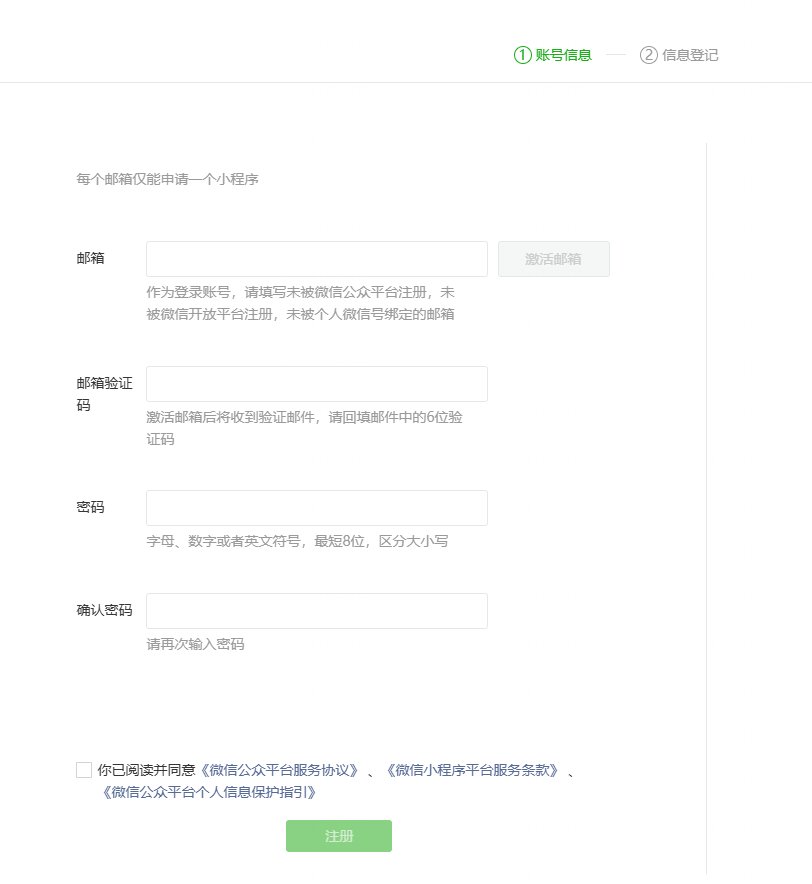
Task: Click the 激活邮箱 button
Action: [x=554, y=259]
